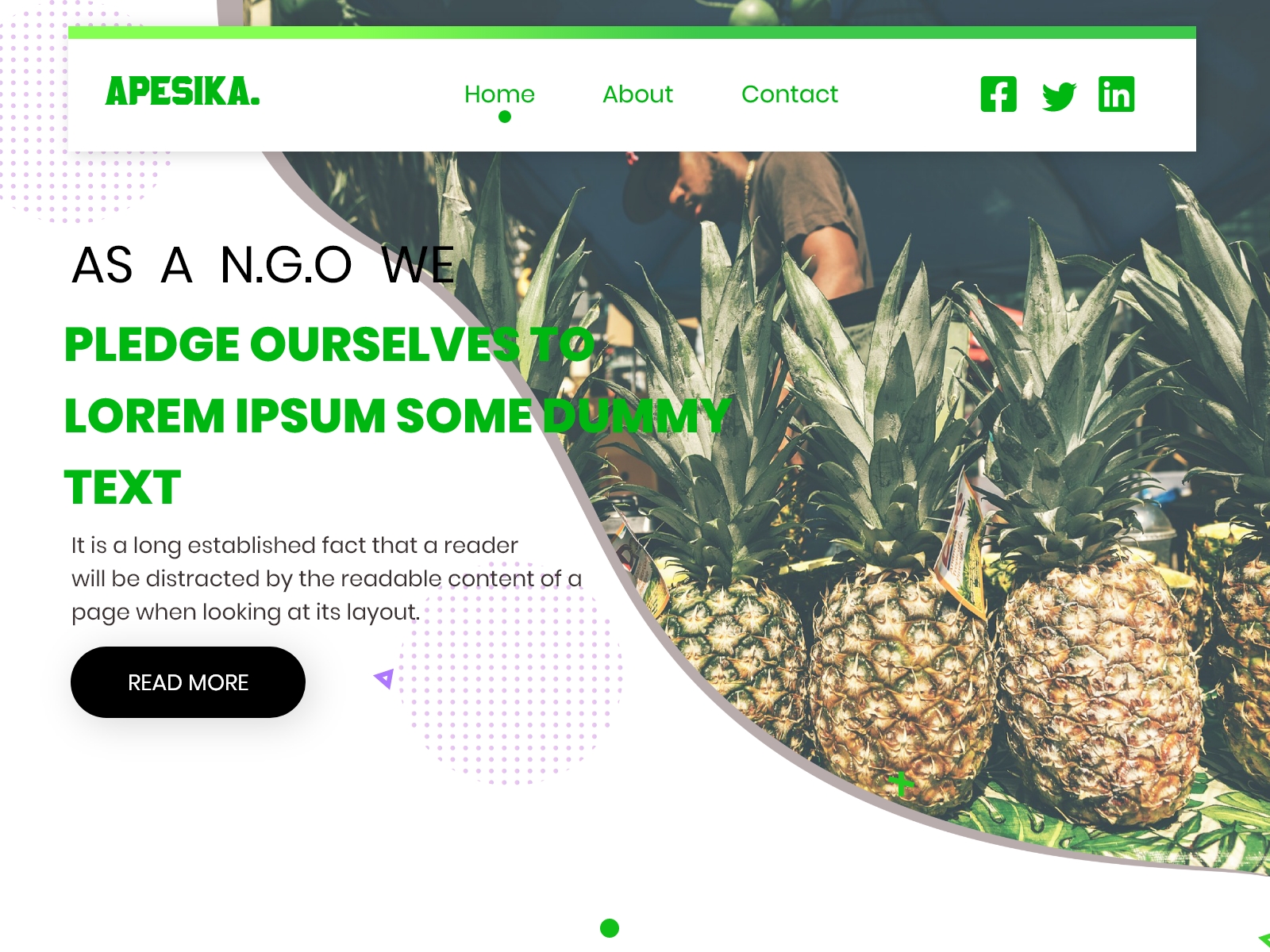1270x952 pixels.
Task: Click the green dot at page bottom
Action: [x=610, y=927]
